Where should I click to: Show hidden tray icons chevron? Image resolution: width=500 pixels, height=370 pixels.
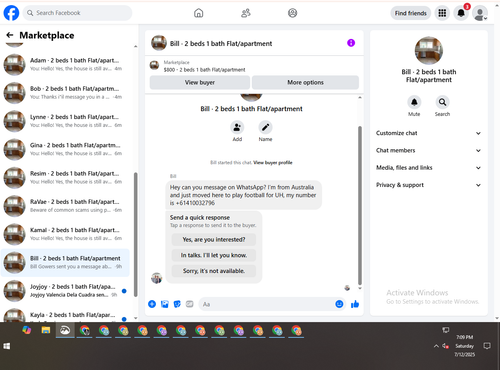[436, 346]
